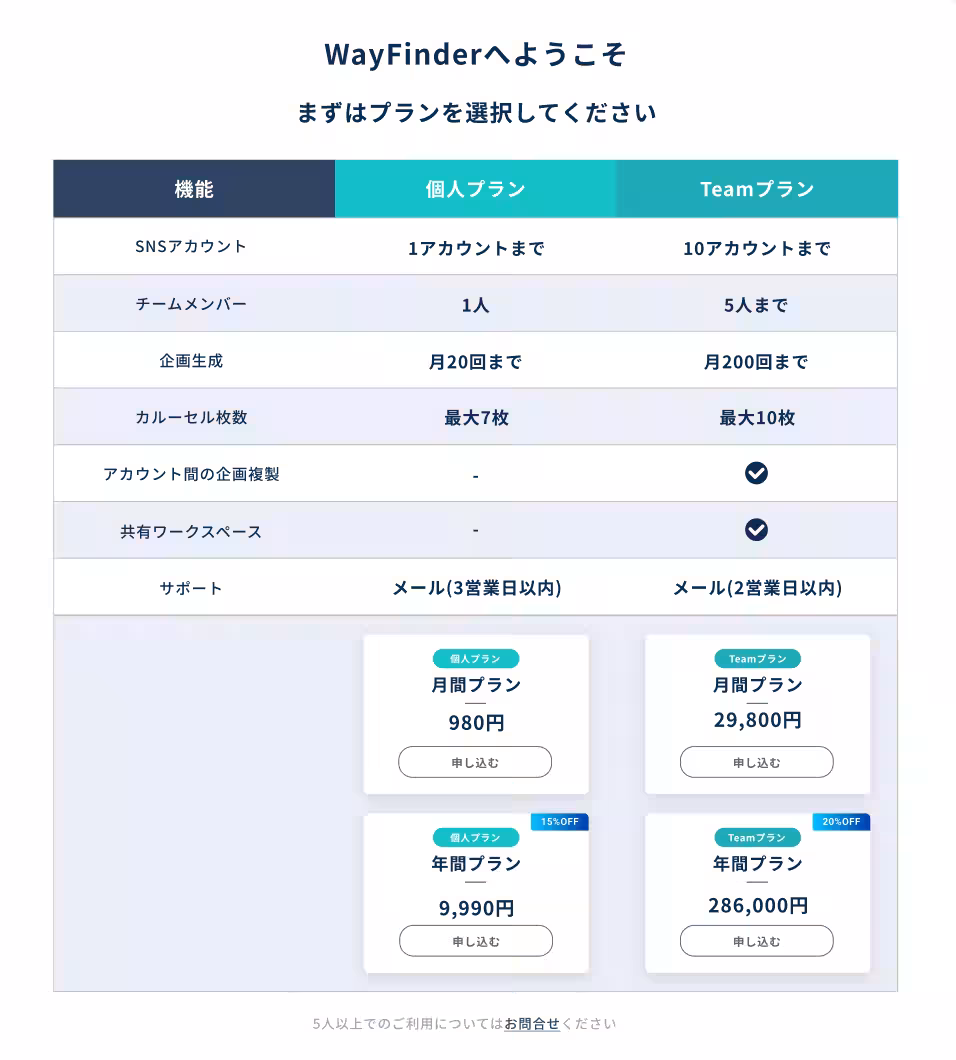Click the 個人プラン badge on yearly plan card
The height and width of the screenshot is (1060, 956).
tap(475, 837)
